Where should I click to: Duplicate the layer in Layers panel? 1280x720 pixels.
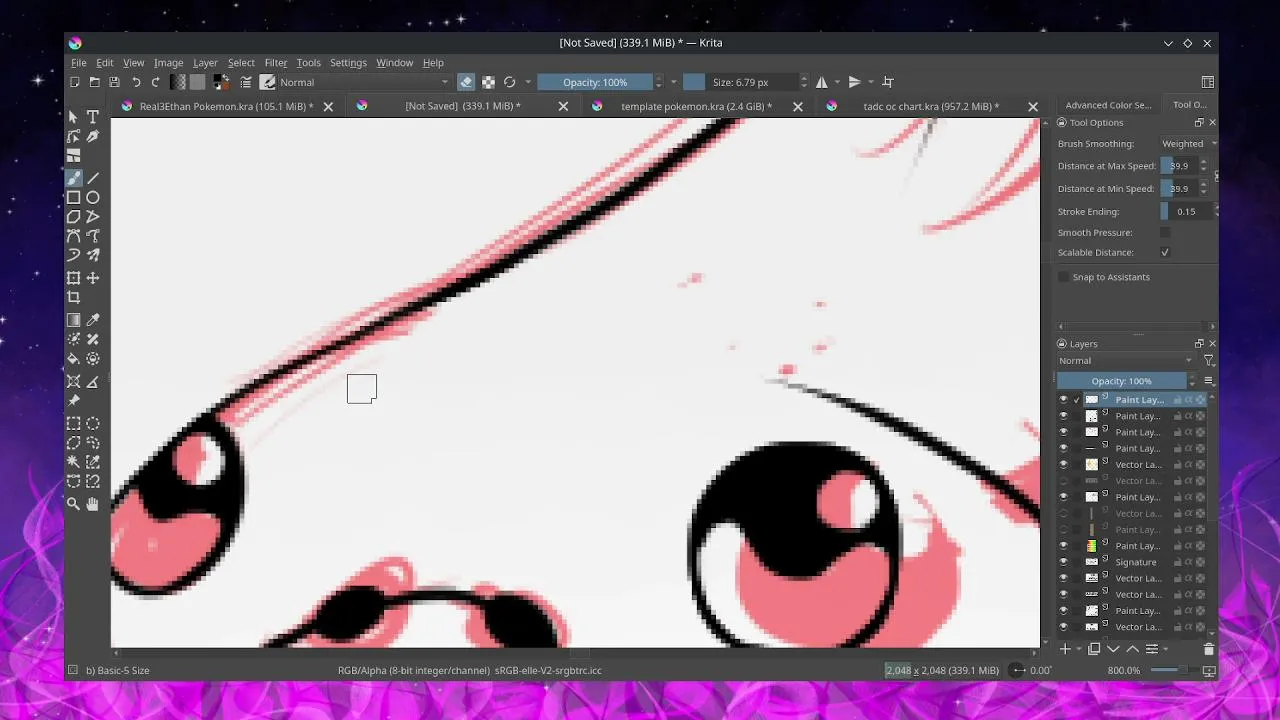pyautogui.click(x=1094, y=649)
